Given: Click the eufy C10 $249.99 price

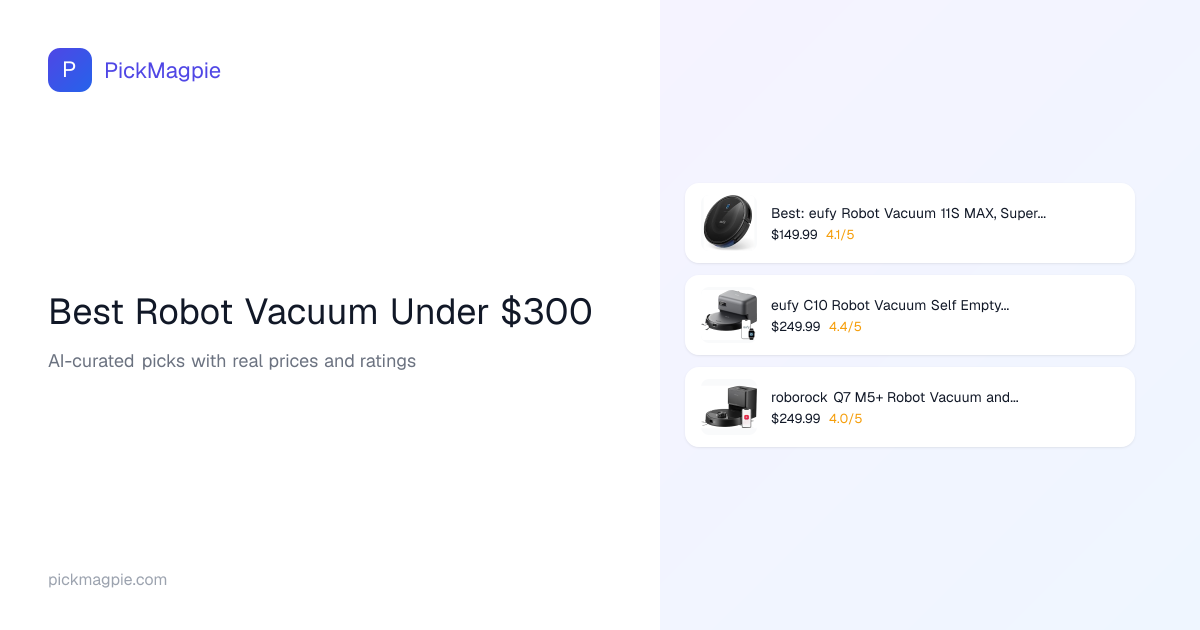Looking at the screenshot, I should 795,327.
